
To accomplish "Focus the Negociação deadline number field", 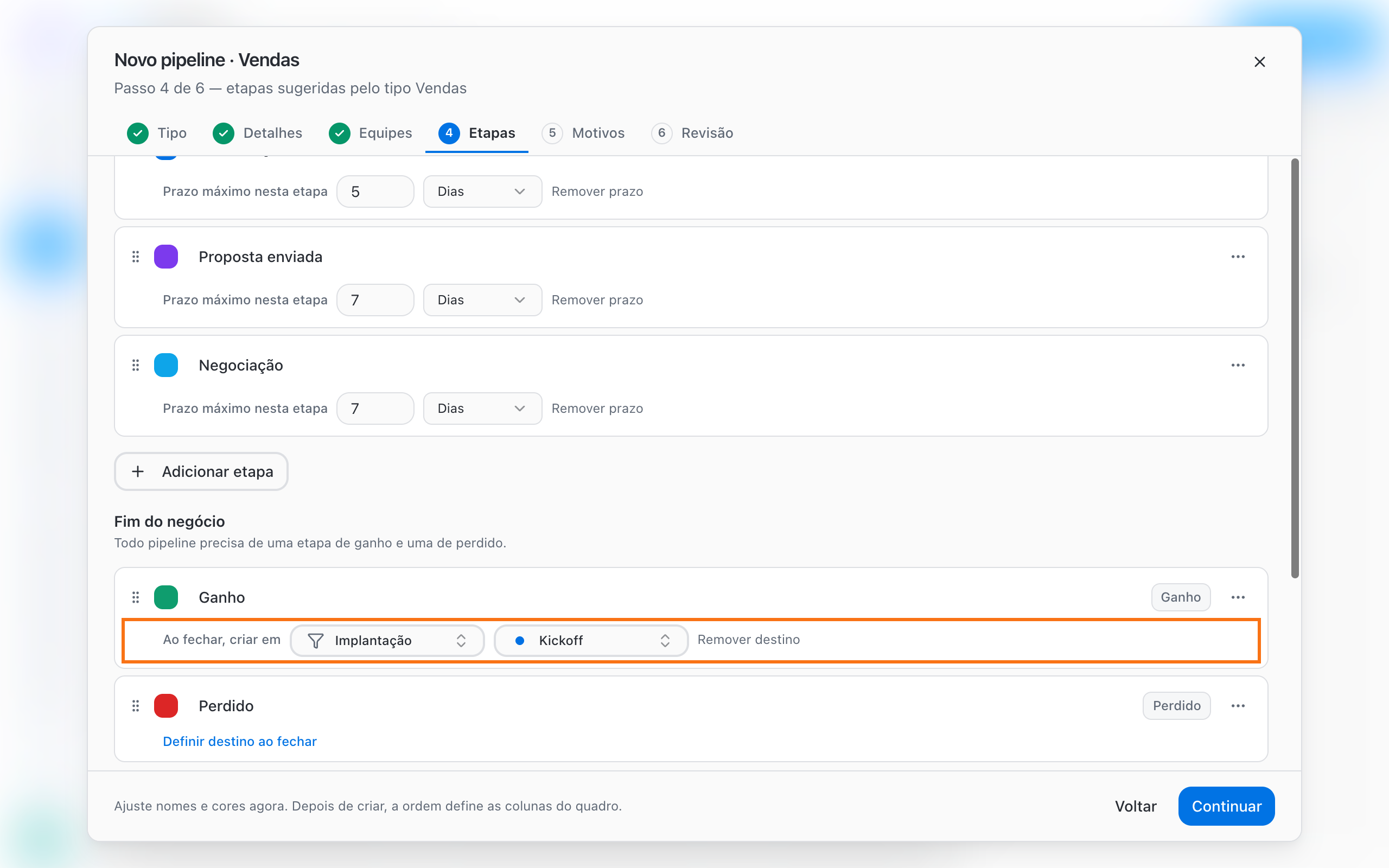I will pyautogui.click(x=375, y=408).
